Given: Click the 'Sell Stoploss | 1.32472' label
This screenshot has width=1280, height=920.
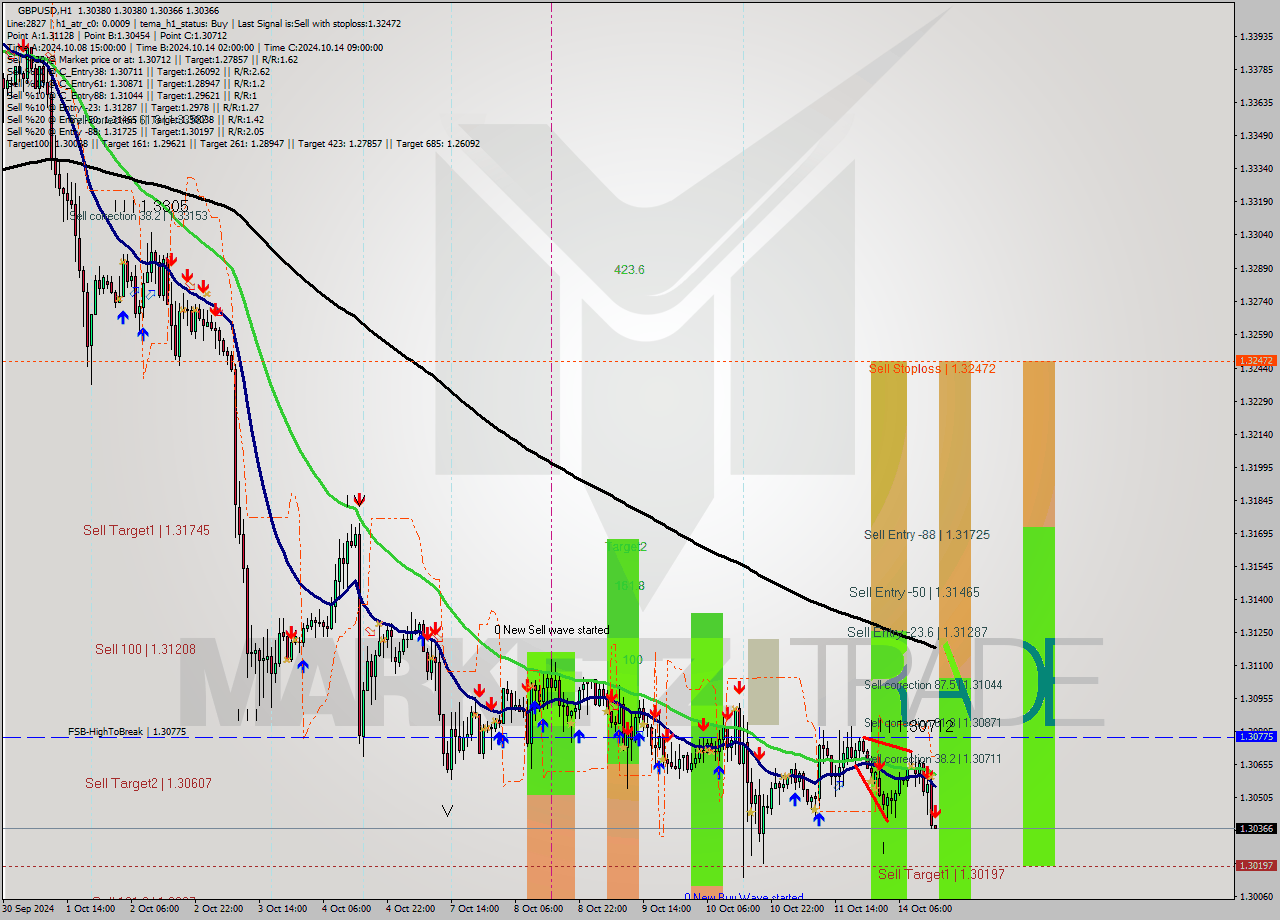Looking at the screenshot, I should [x=932, y=369].
